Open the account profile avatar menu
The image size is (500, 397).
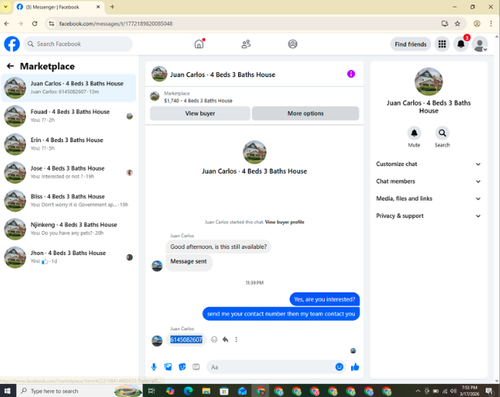(x=480, y=44)
